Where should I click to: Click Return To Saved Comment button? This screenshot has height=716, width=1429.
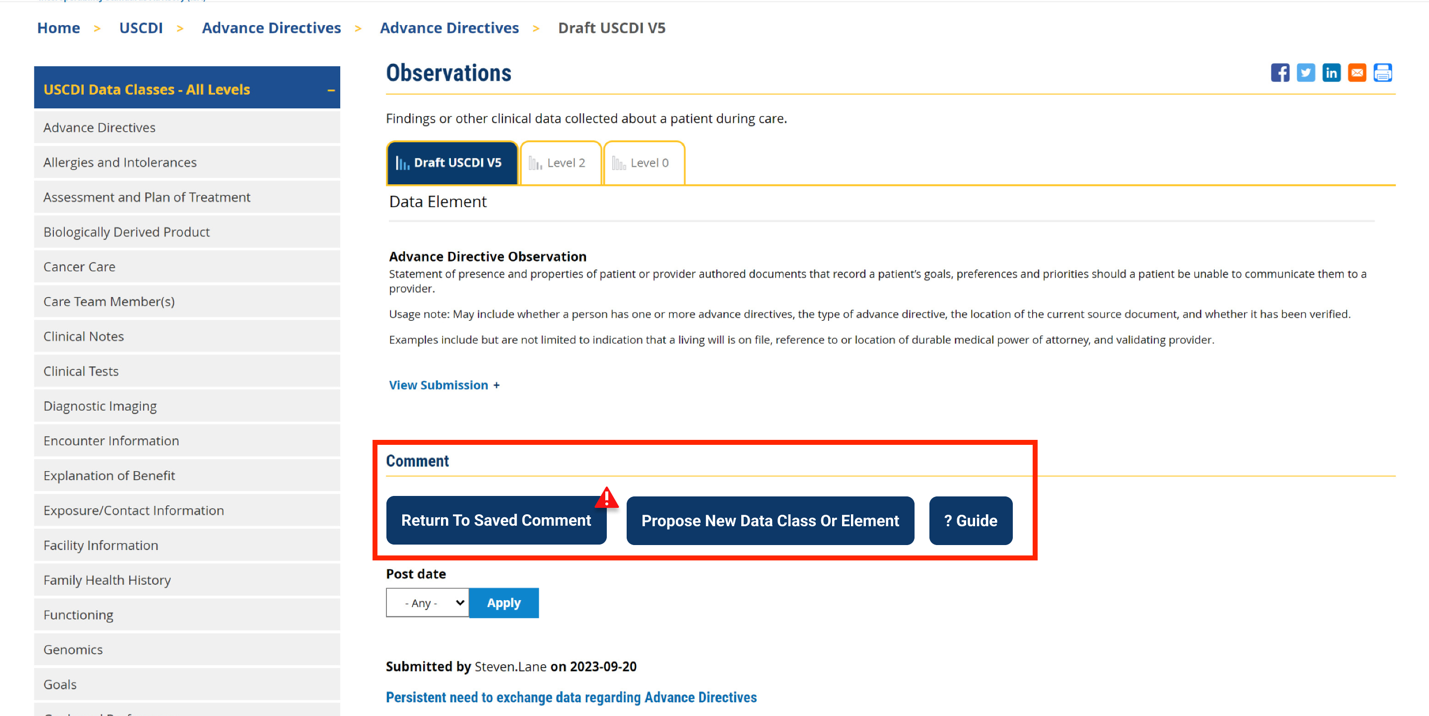click(495, 521)
